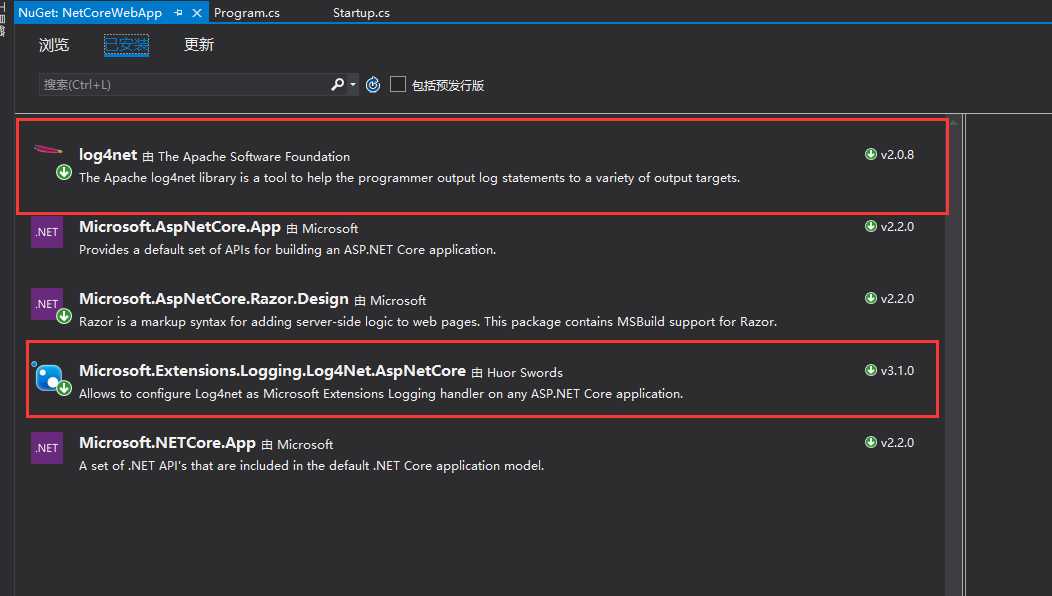The height and width of the screenshot is (596, 1052).
Task: Select the log4net package name
Action: pyautogui.click(x=108, y=155)
